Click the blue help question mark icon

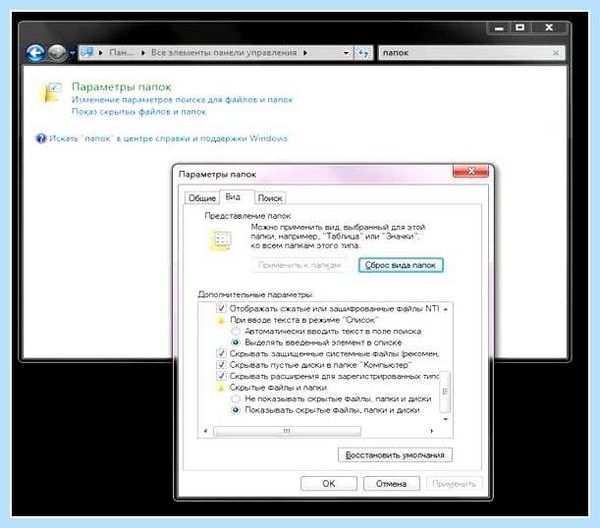pos(41,138)
